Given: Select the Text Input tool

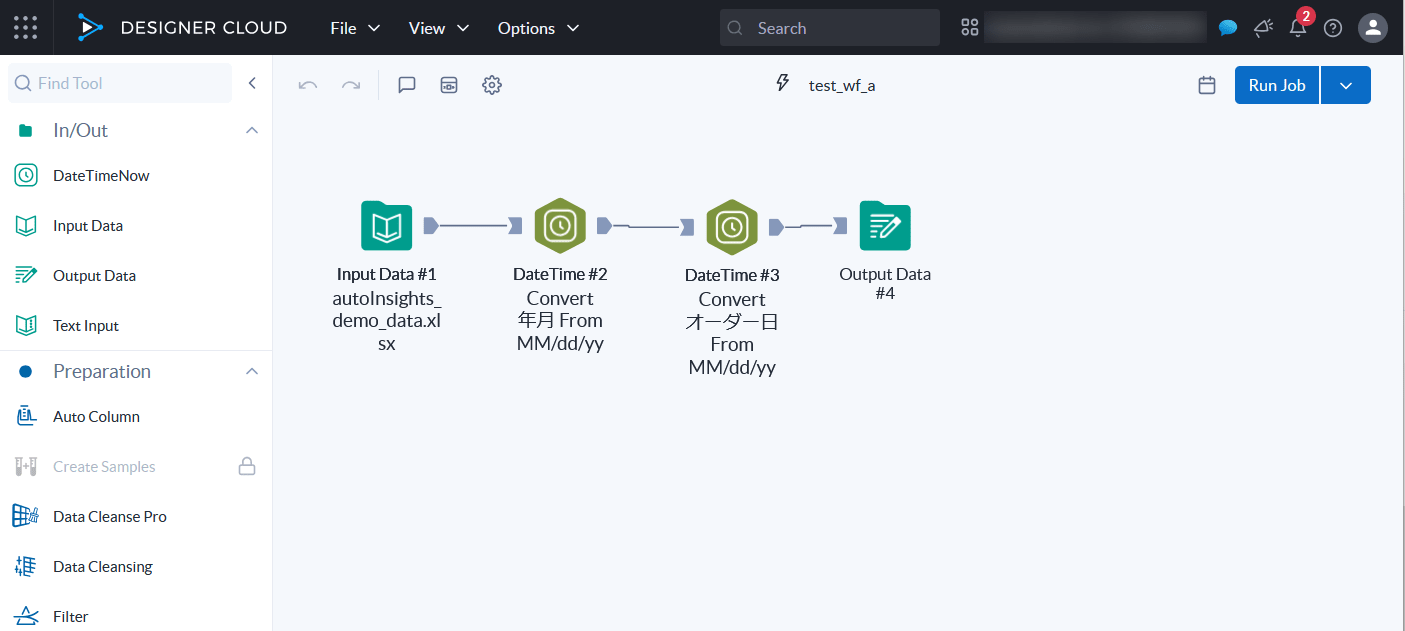Looking at the screenshot, I should click(87, 325).
